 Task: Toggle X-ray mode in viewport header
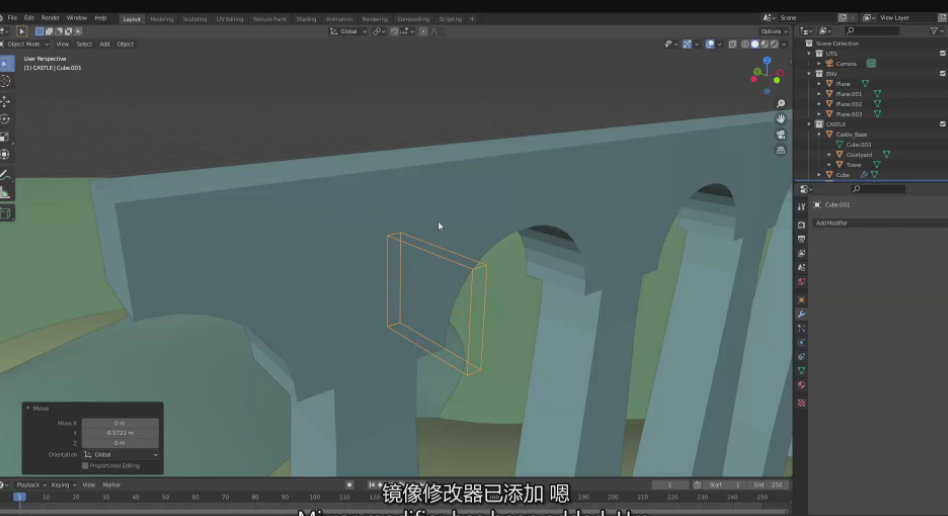click(x=732, y=44)
